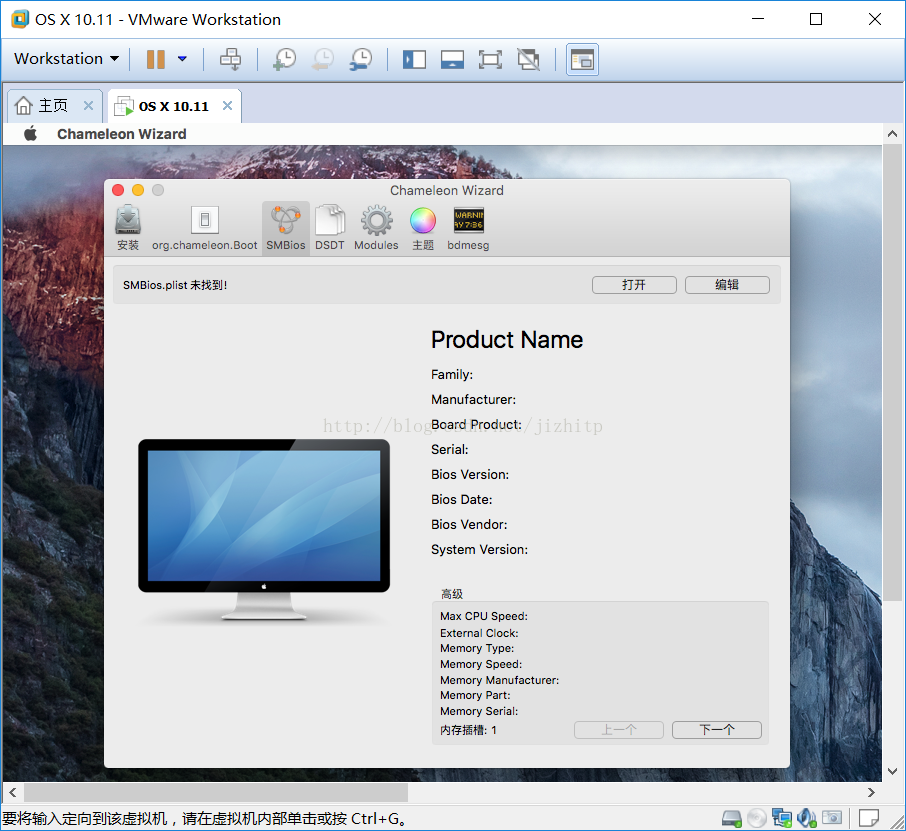Click the message log icon in status bar
The height and width of the screenshot is (831, 906).
pos(868,818)
